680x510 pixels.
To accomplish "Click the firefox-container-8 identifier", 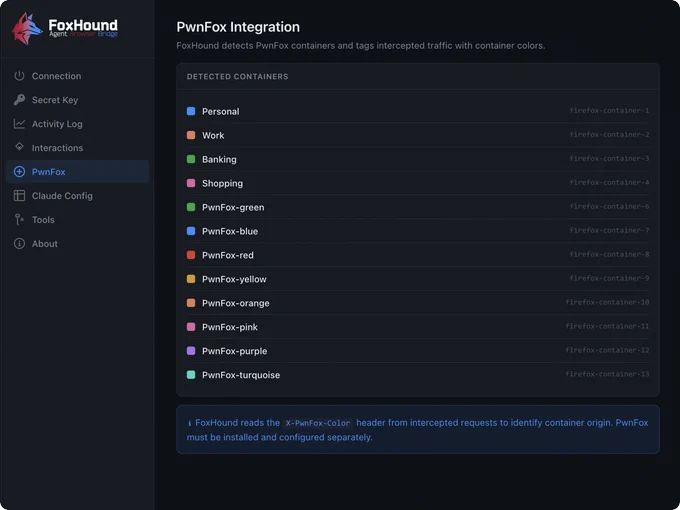I will (x=609, y=254).
